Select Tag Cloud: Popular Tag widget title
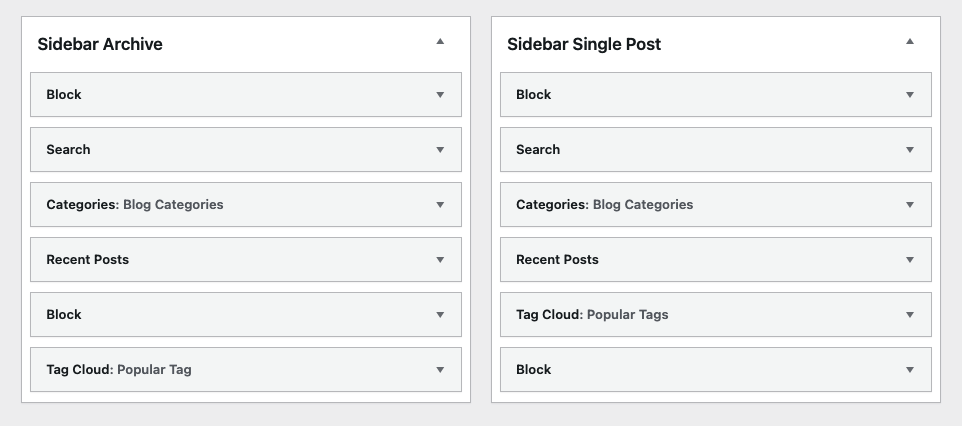The image size is (962, 426). (119, 370)
